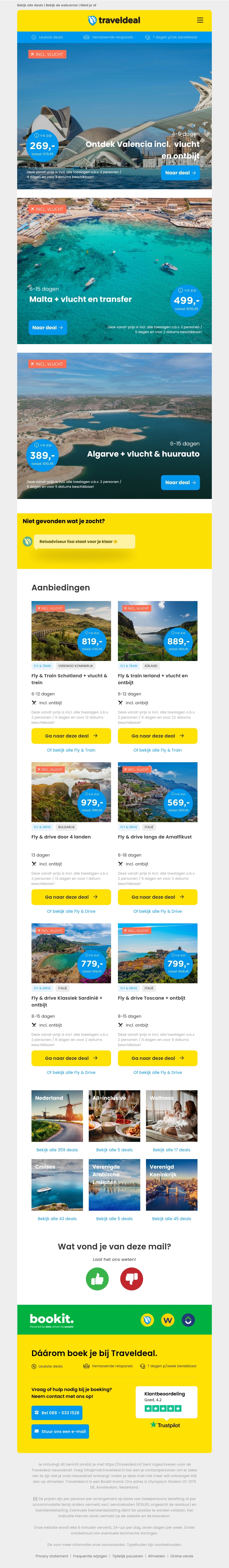Viewport: 229px width, 1568px height.
Task: Click the Traveldeal logo at top
Action: pos(114,20)
